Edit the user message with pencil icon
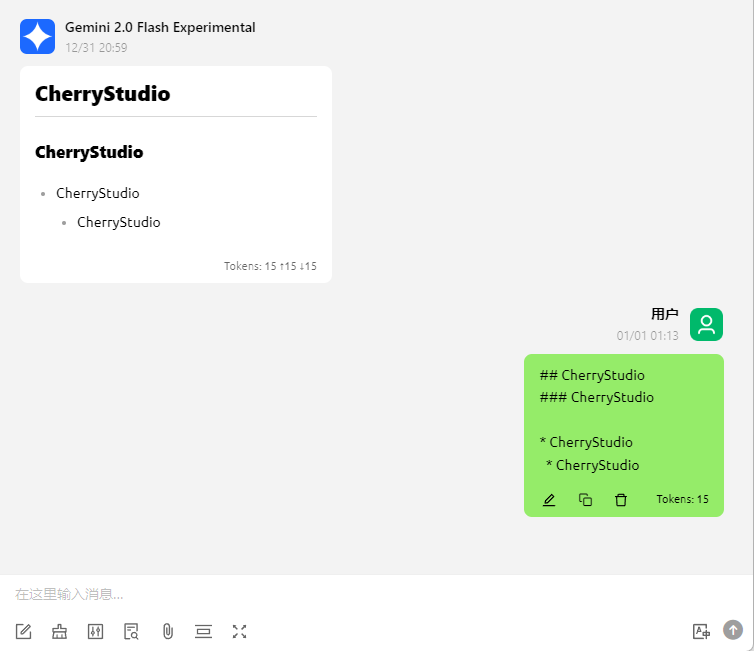Viewport: 754px width, 651px height. [x=549, y=499]
